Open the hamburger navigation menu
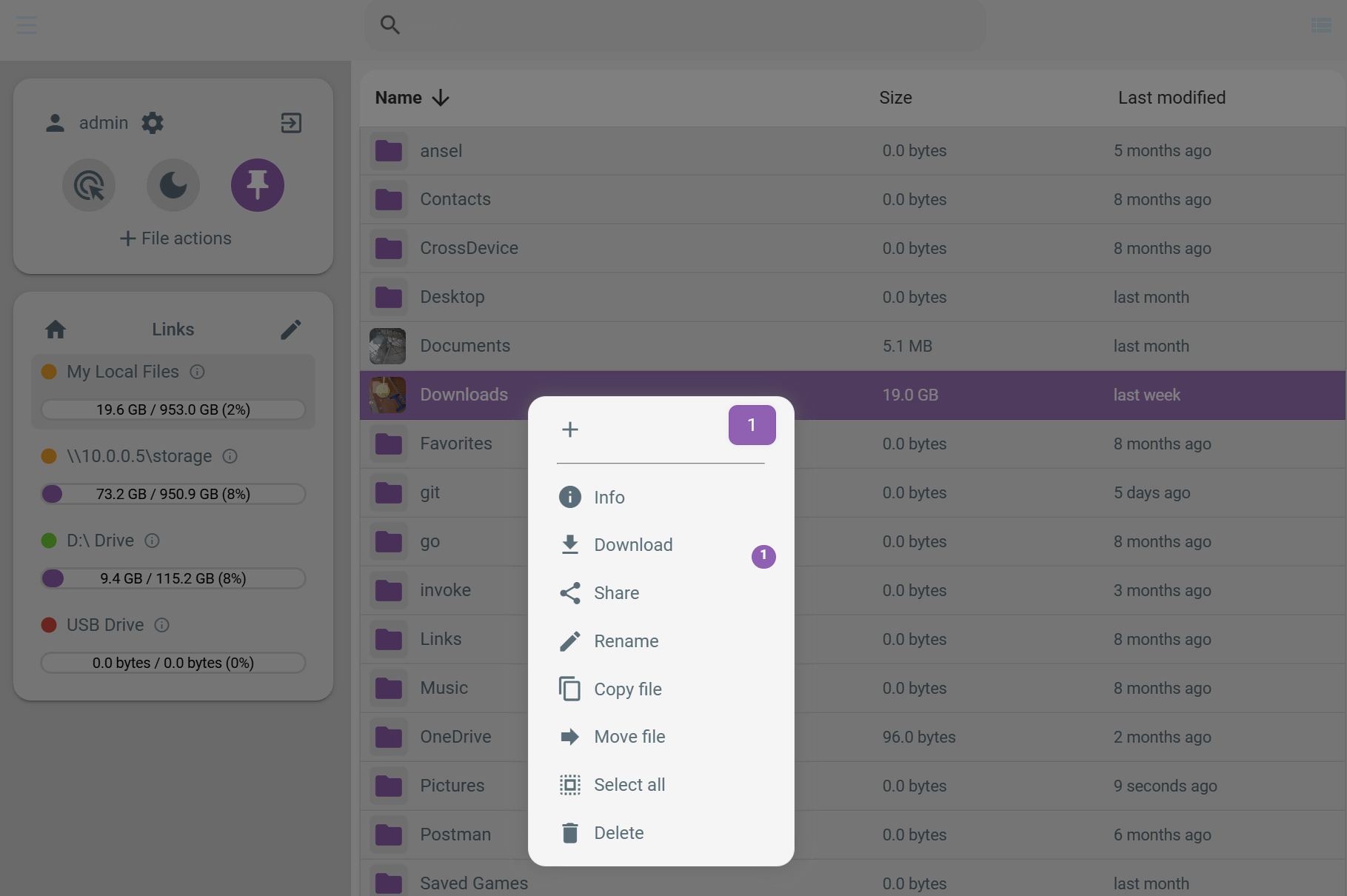The width and height of the screenshot is (1347, 896). (26, 24)
